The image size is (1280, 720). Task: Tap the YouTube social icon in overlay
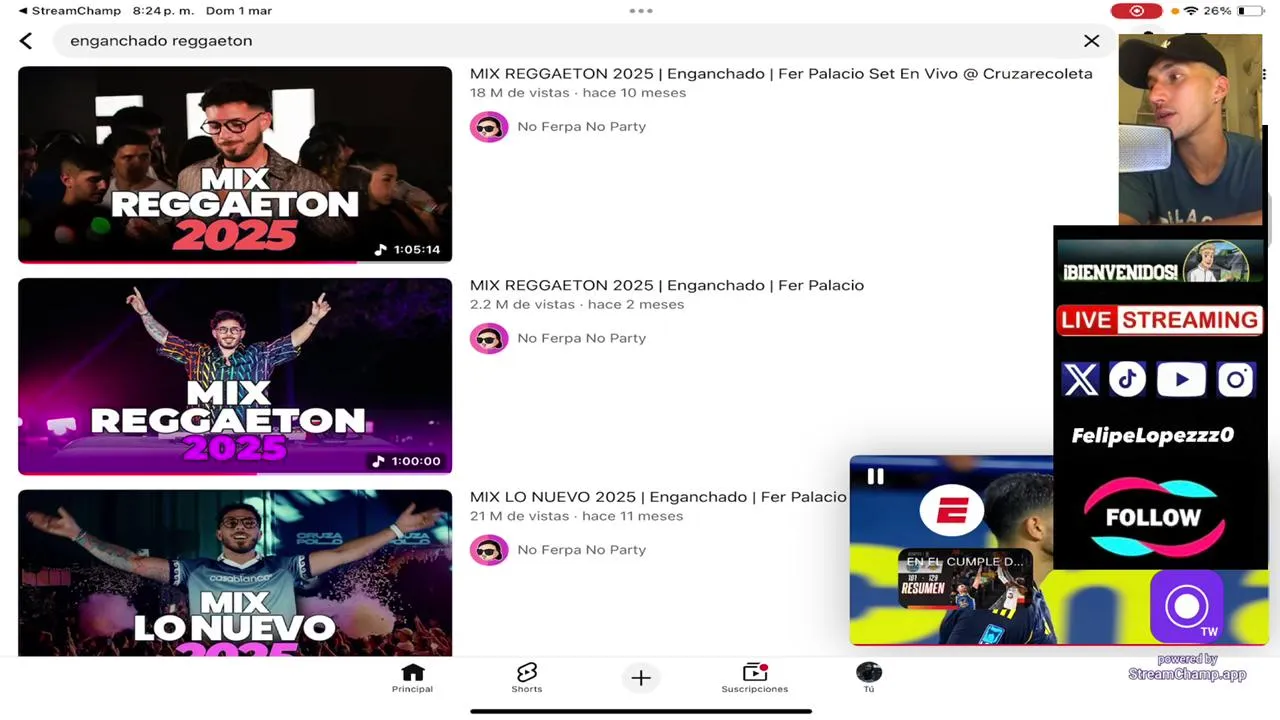click(1181, 380)
